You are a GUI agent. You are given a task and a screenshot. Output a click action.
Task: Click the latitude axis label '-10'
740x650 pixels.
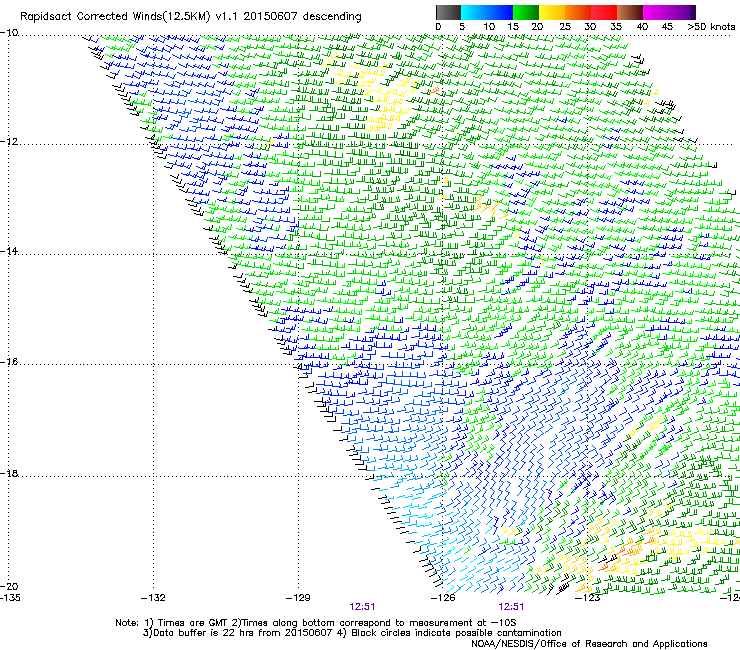[x=9, y=33]
